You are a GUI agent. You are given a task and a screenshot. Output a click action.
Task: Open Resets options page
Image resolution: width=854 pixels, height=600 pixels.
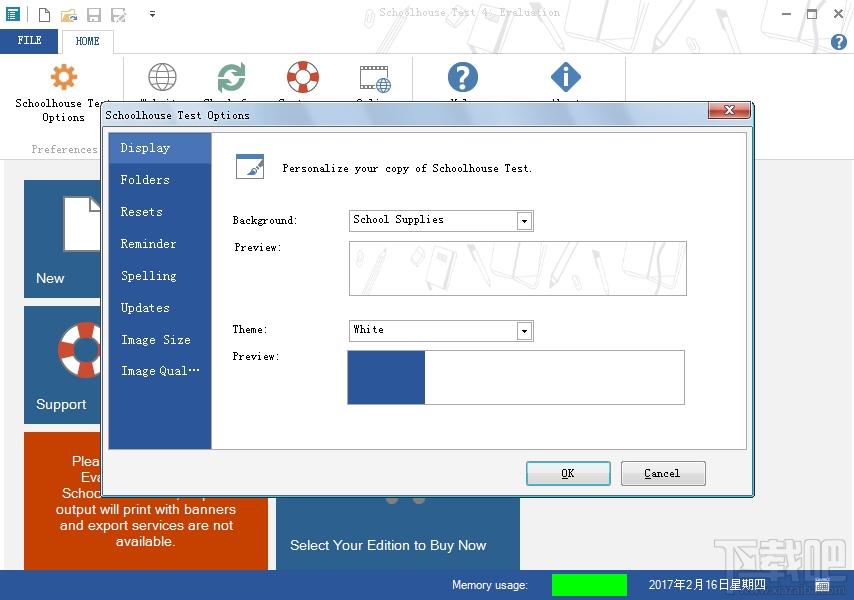(x=160, y=212)
